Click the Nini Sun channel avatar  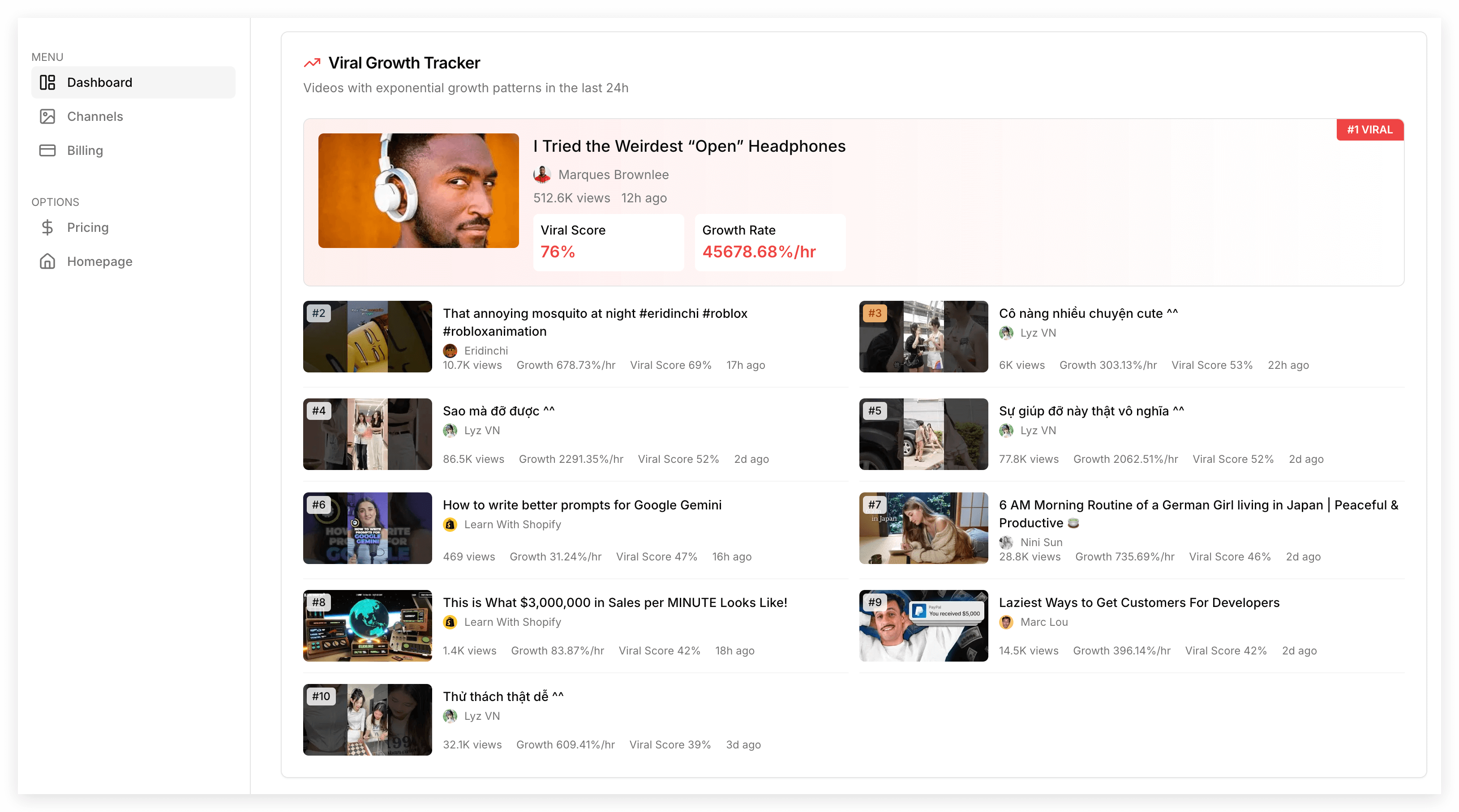(1006, 543)
